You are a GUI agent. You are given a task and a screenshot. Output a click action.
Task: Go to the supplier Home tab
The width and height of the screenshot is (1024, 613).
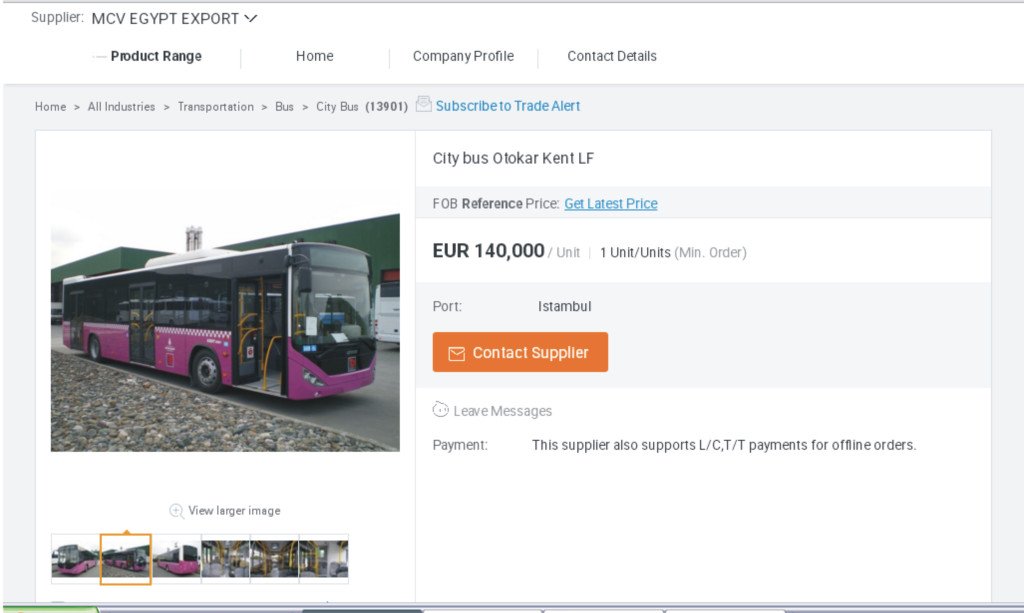(x=314, y=56)
